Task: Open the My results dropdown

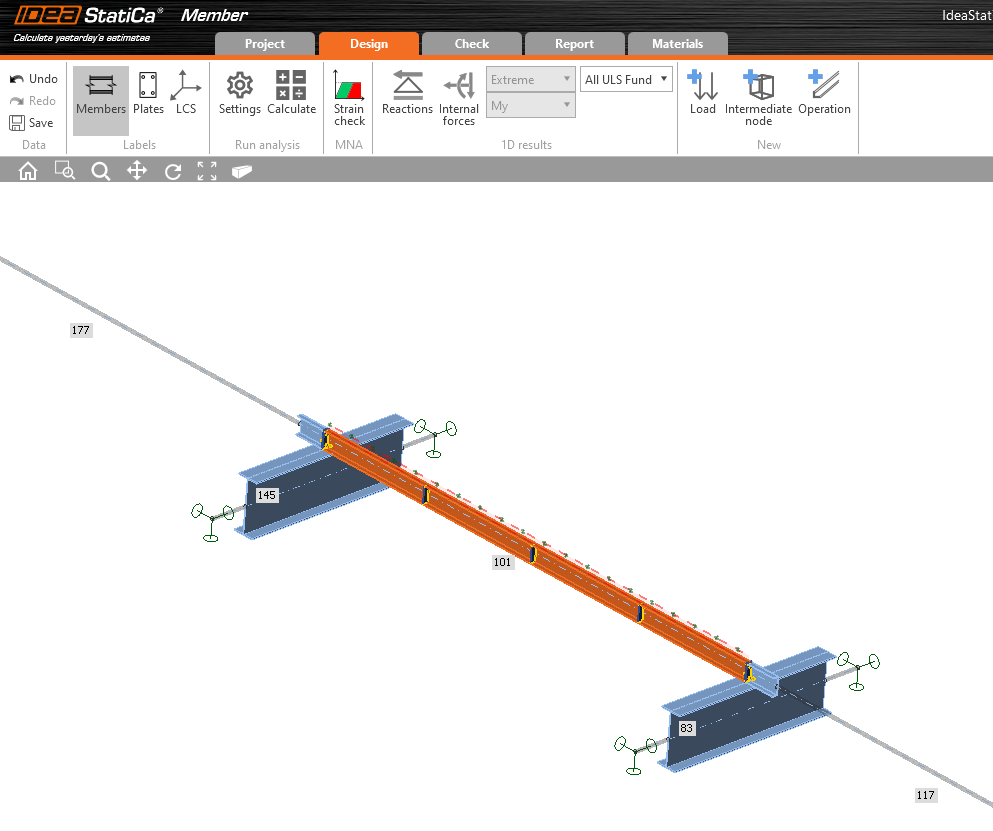Action: click(x=530, y=105)
